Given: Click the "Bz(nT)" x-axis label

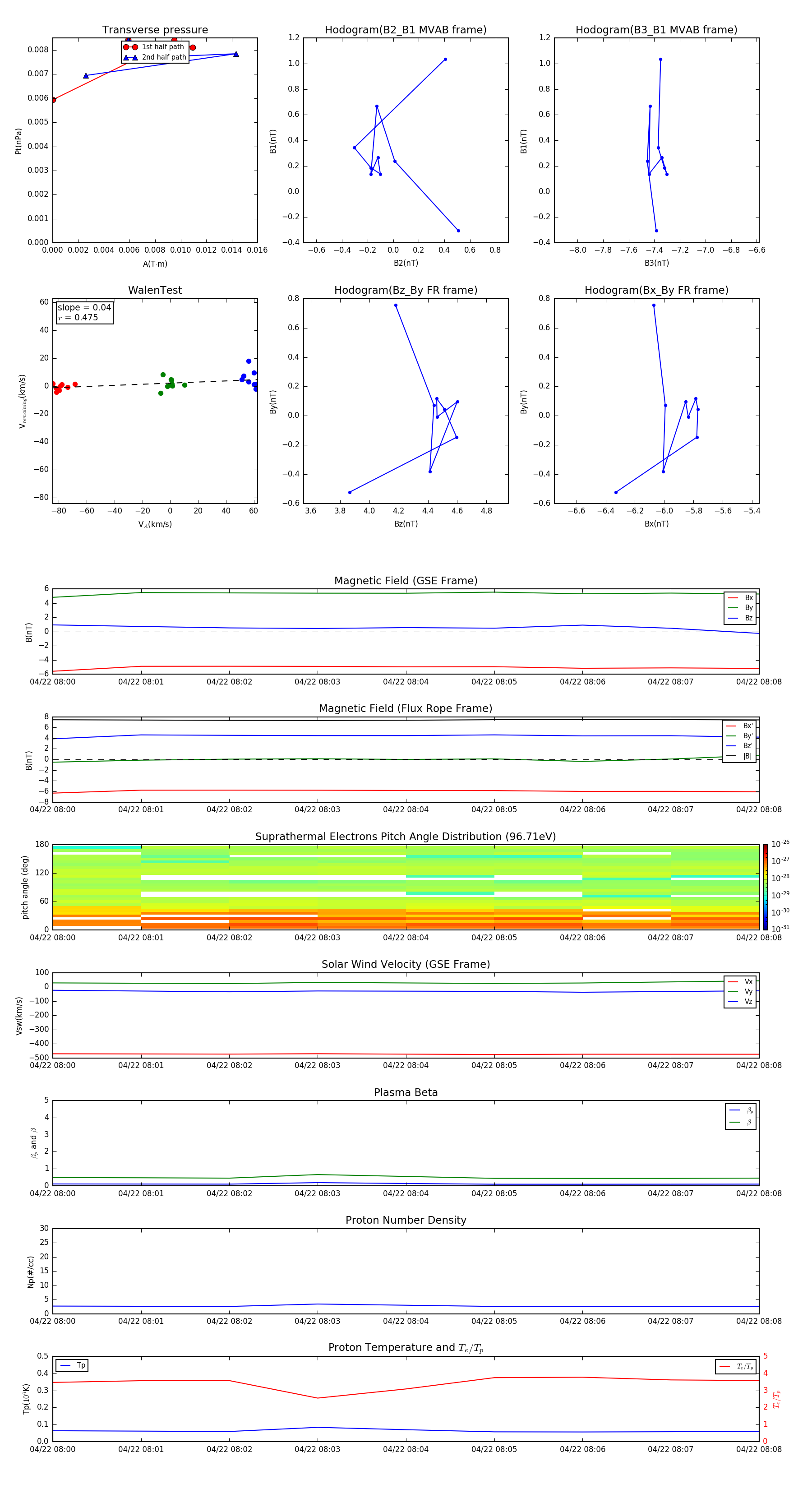Looking at the screenshot, I should pos(406,524).
